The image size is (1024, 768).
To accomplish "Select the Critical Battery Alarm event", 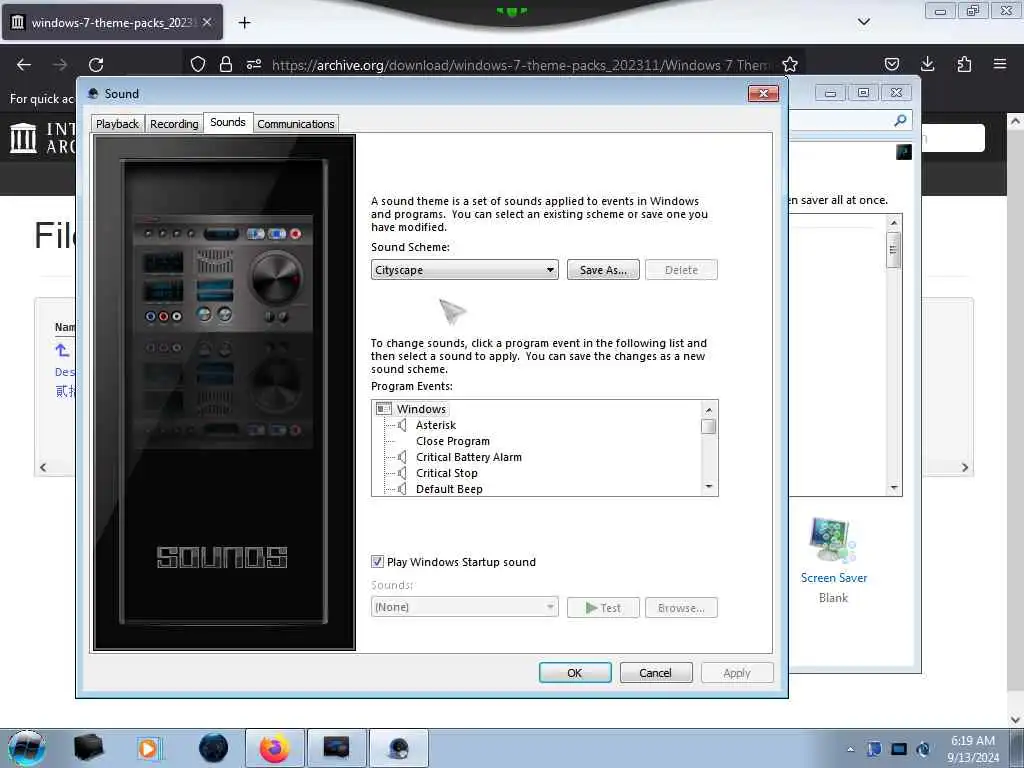I will click(x=469, y=457).
